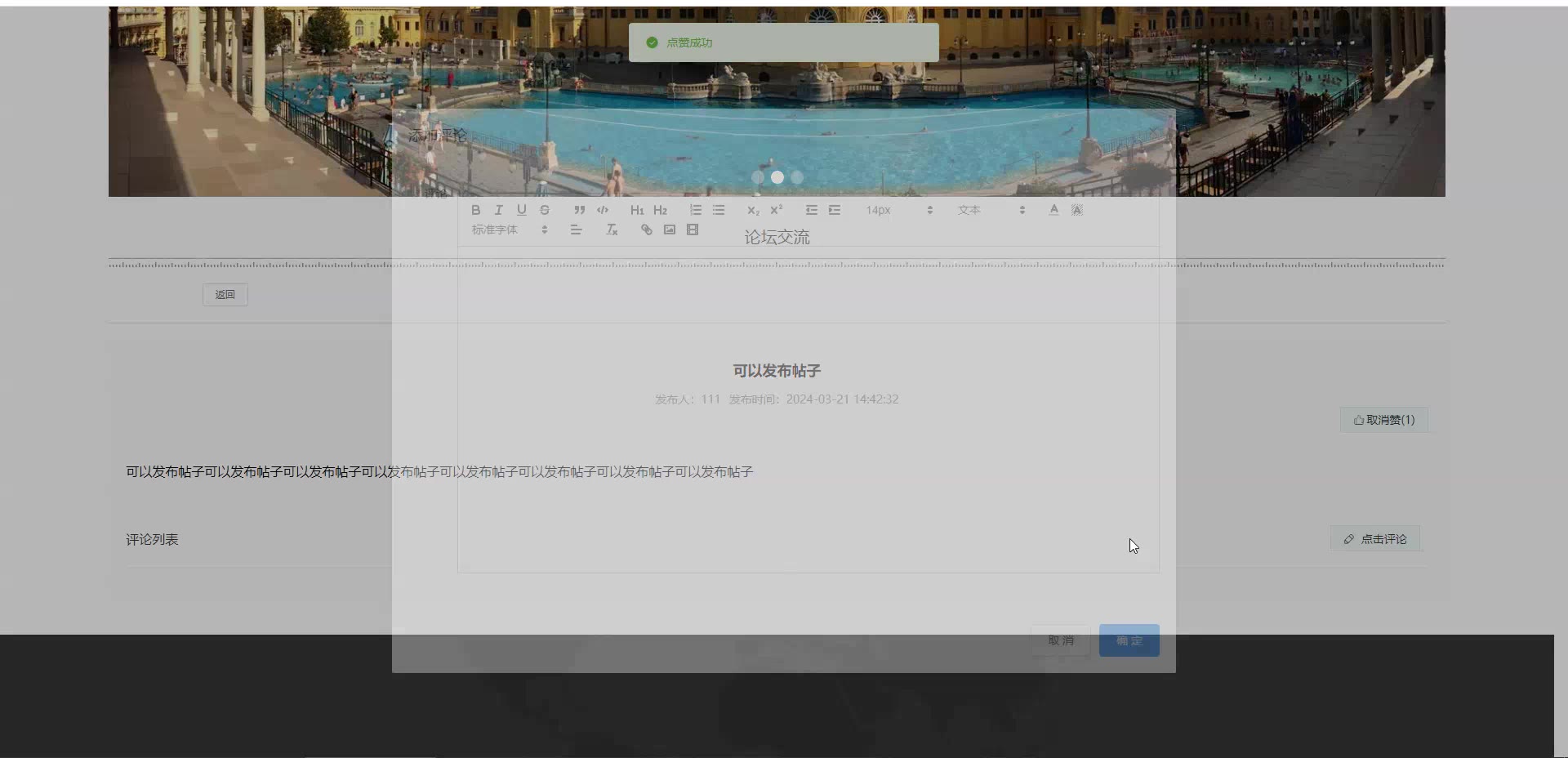This screenshot has height=758, width=1568.
Task: Click the 发布人：111 author text
Action: tap(688, 399)
